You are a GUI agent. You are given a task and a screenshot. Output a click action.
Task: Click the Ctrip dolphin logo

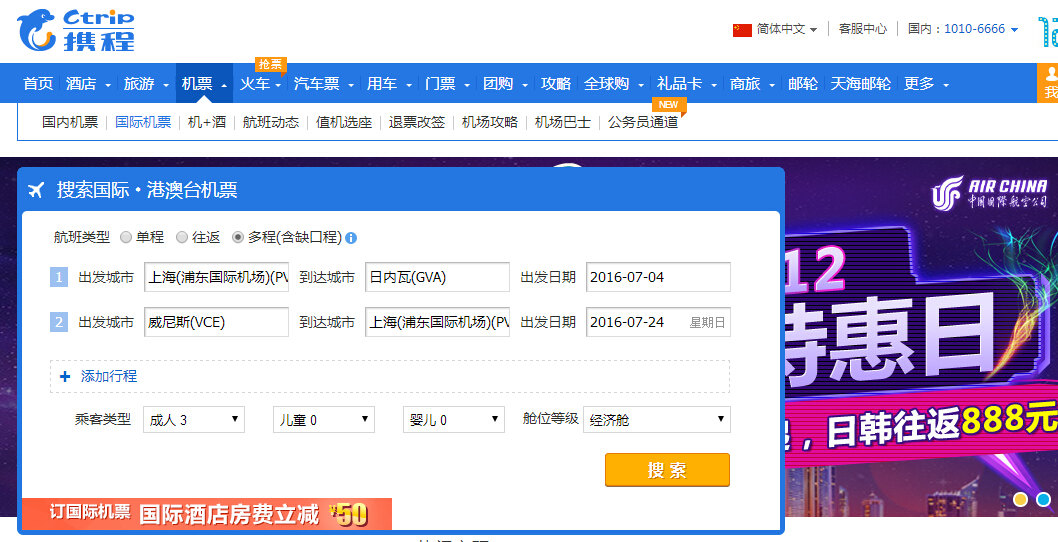[76, 30]
